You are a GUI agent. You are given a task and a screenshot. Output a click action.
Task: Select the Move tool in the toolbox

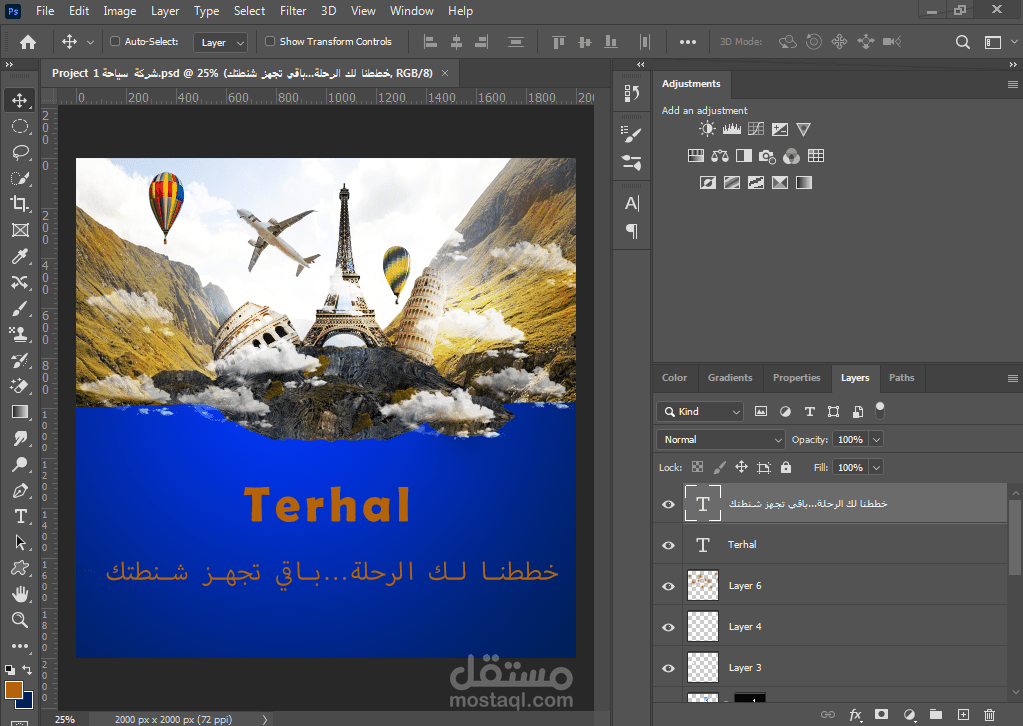click(20, 100)
